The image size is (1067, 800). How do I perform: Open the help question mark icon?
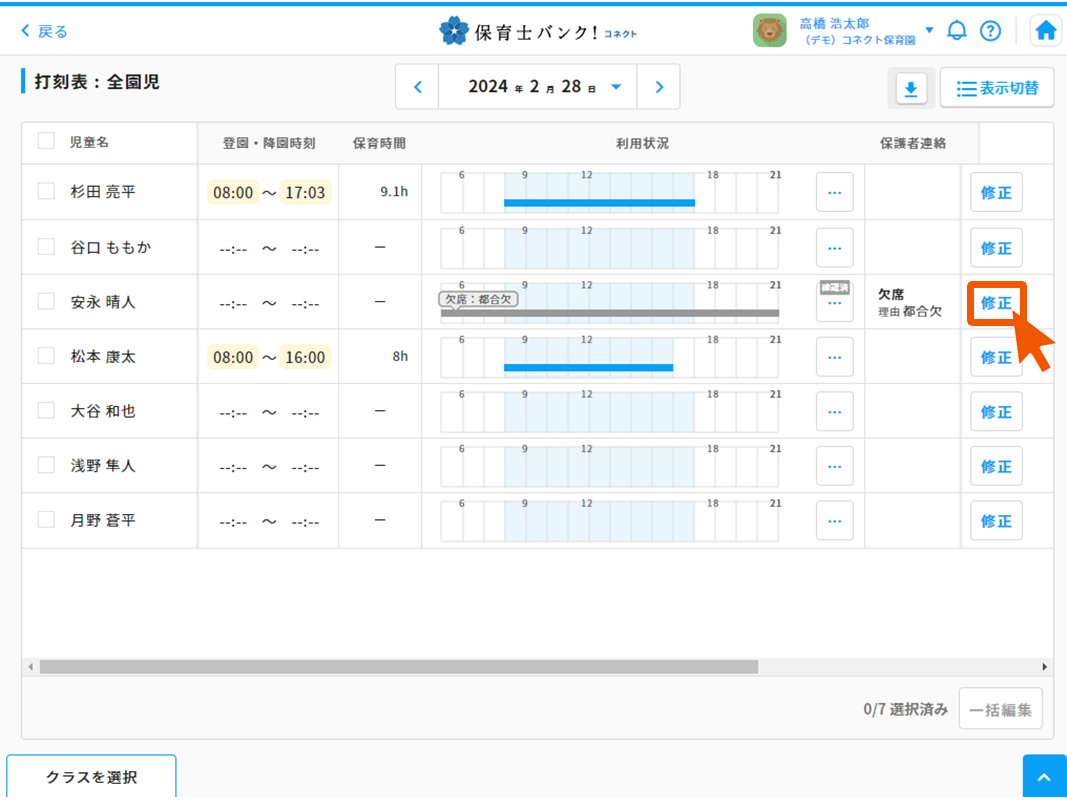tap(990, 31)
